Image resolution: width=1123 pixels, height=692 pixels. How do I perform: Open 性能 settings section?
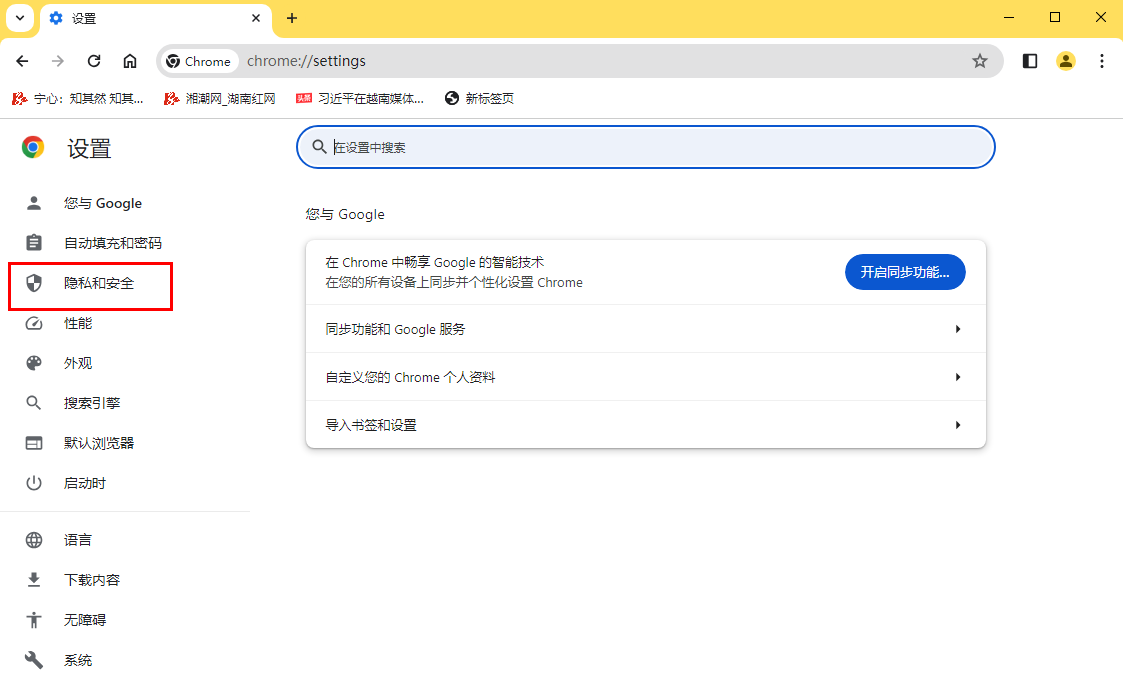(77, 323)
